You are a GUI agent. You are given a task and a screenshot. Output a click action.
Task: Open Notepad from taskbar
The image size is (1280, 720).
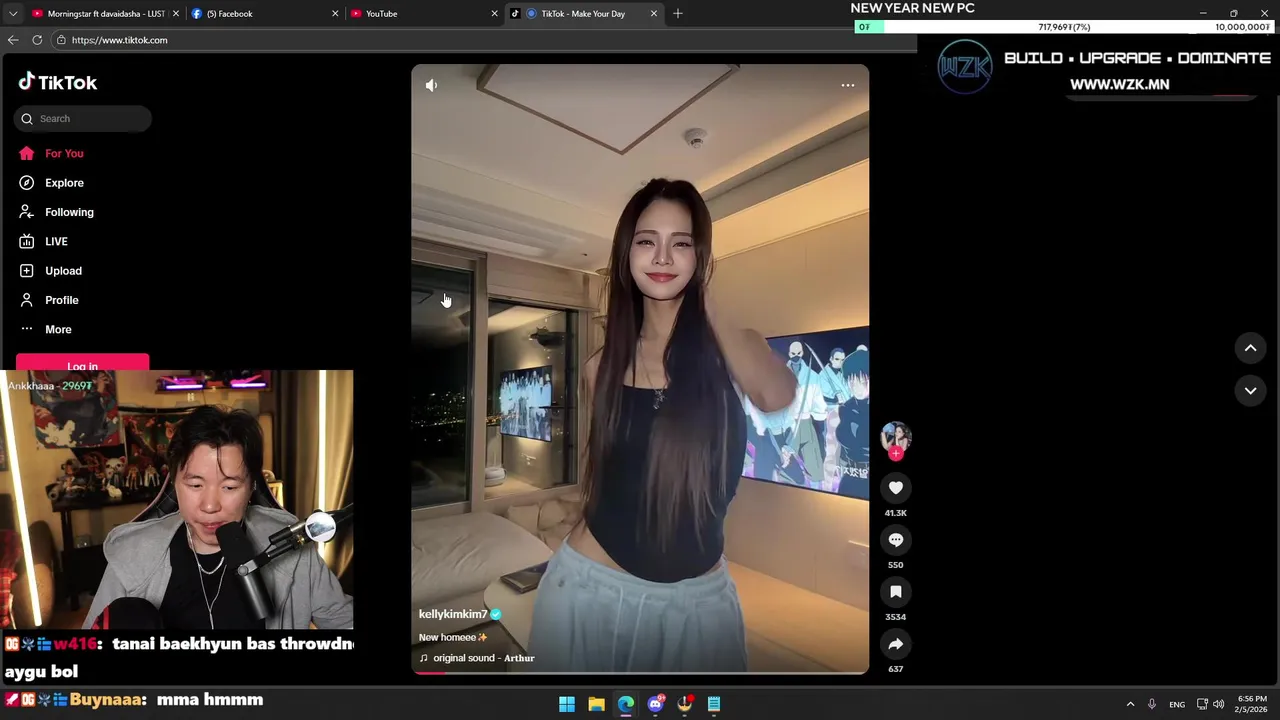click(714, 704)
